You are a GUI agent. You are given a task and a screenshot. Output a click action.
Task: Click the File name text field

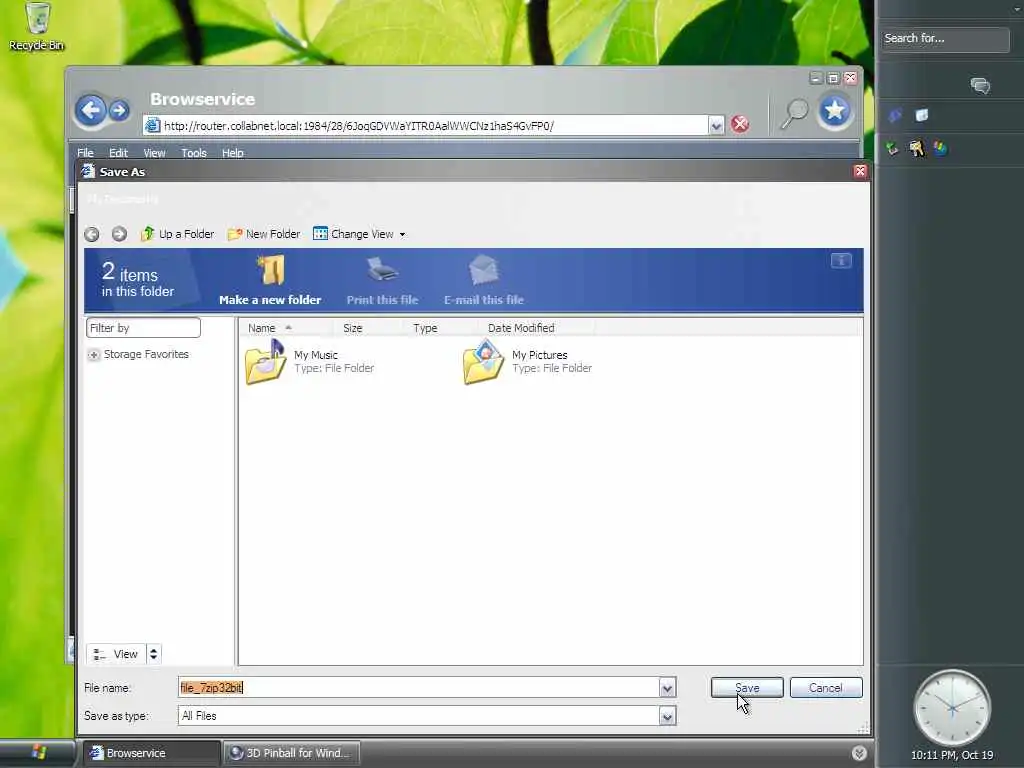[419, 688]
